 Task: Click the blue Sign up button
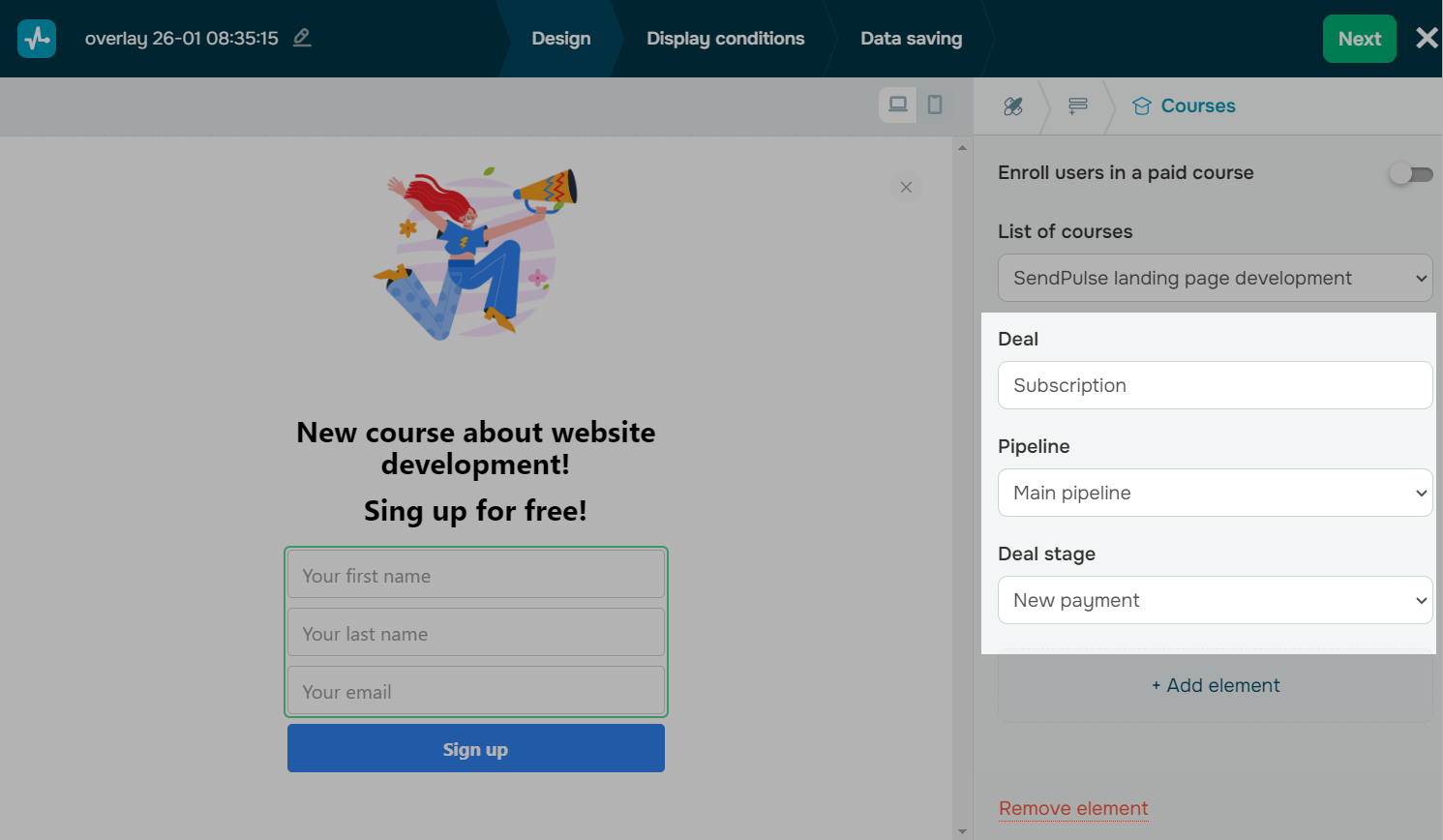pyautogui.click(x=475, y=749)
